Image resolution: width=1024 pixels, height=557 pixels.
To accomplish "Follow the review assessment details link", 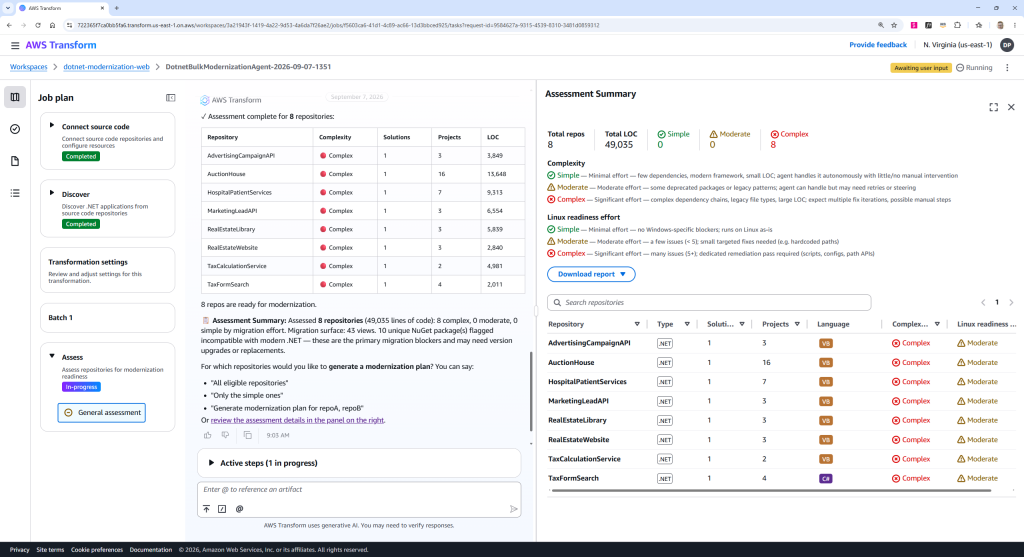I will (297, 420).
